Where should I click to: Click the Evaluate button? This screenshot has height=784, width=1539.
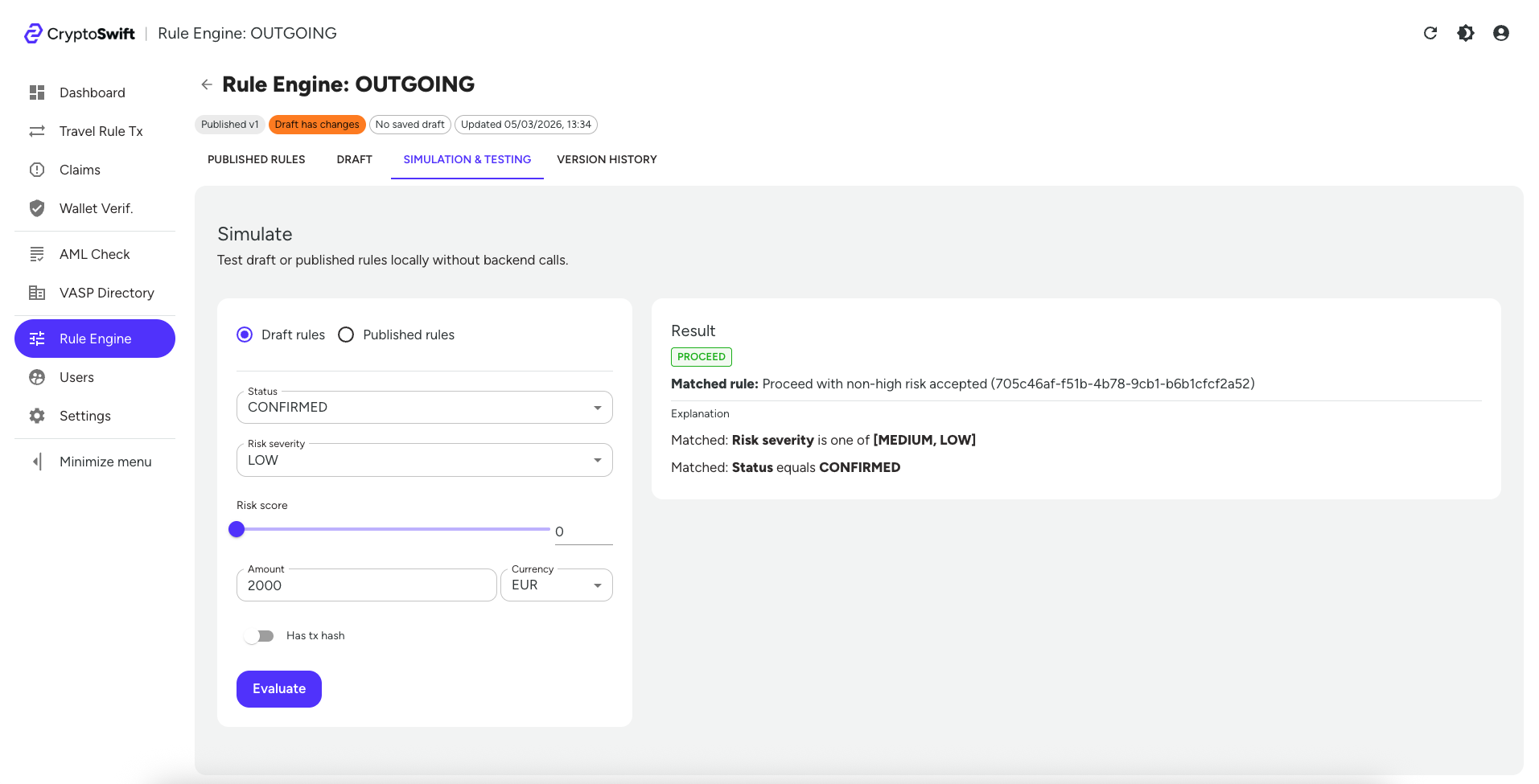pyautogui.click(x=278, y=688)
